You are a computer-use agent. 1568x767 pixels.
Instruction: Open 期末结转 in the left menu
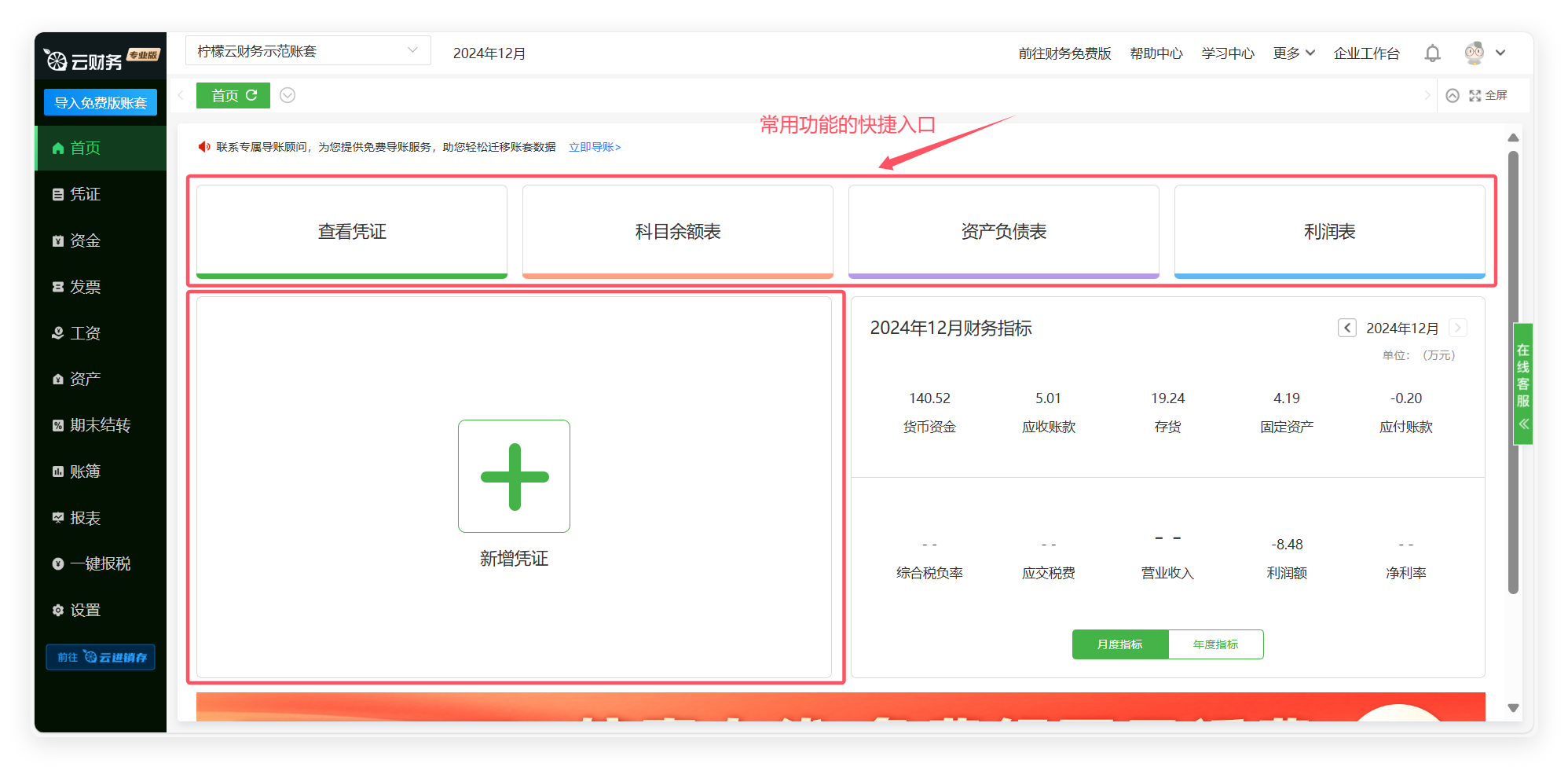100,425
